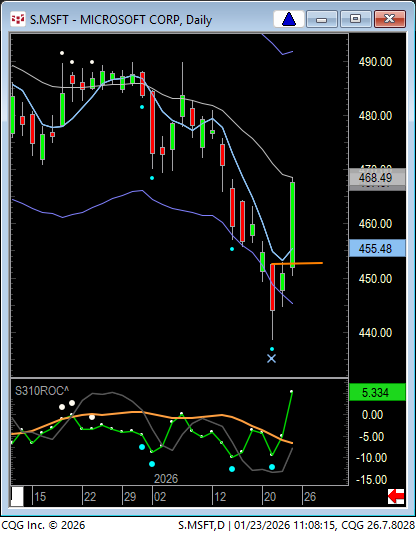Click the 480.00 price axis label
This screenshot has height=533, width=416.
point(375,116)
